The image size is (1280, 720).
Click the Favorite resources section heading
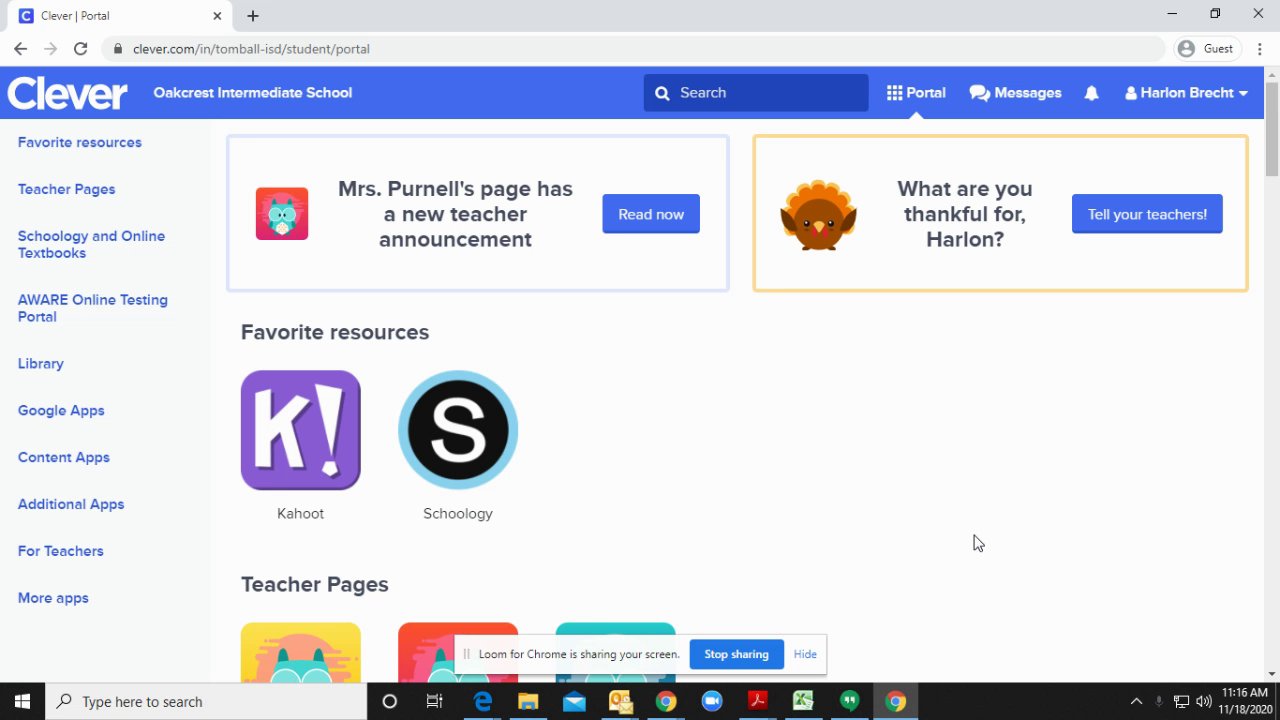point(335,332)
